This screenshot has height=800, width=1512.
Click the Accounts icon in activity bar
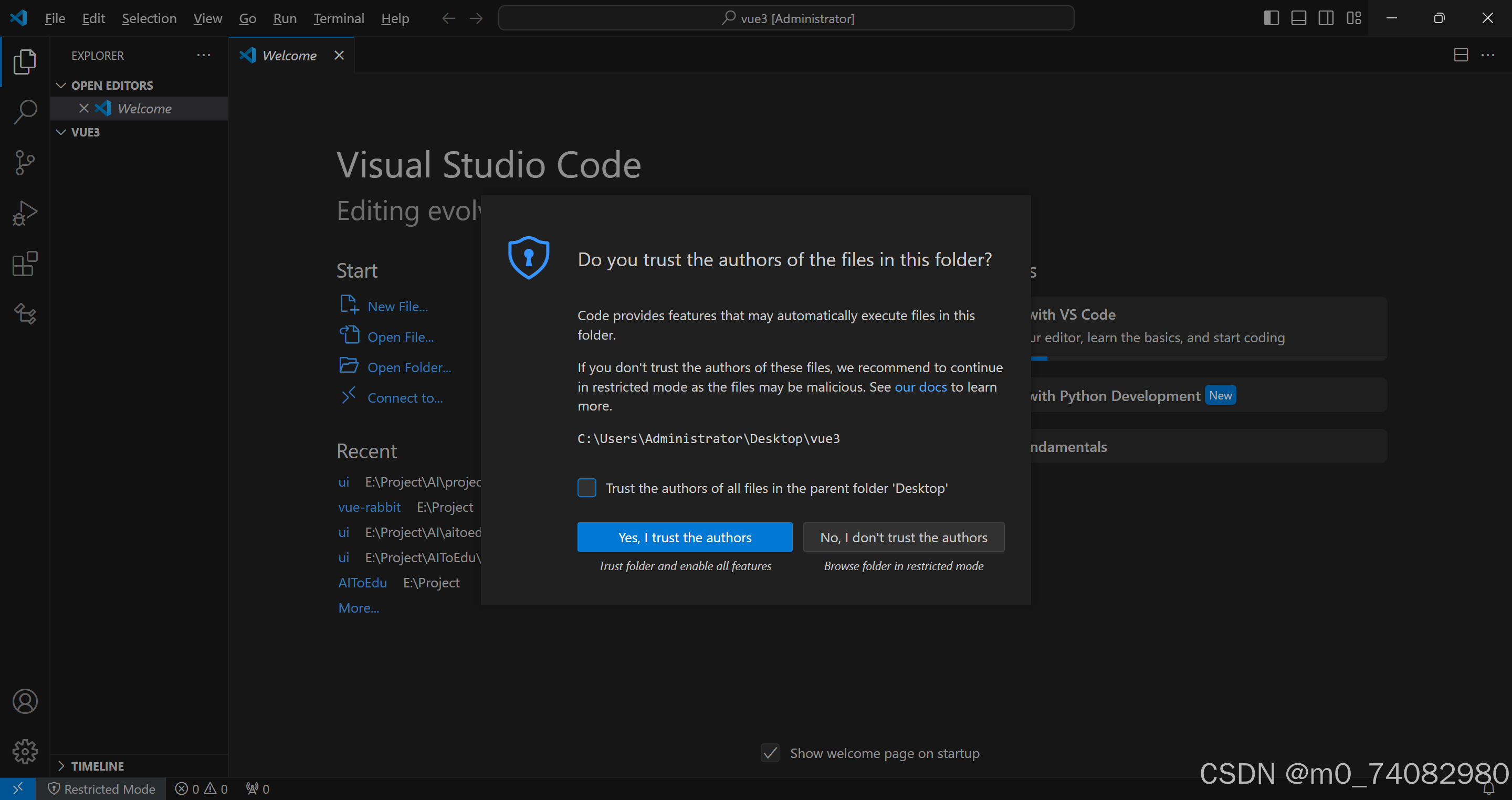coord(25,701)
